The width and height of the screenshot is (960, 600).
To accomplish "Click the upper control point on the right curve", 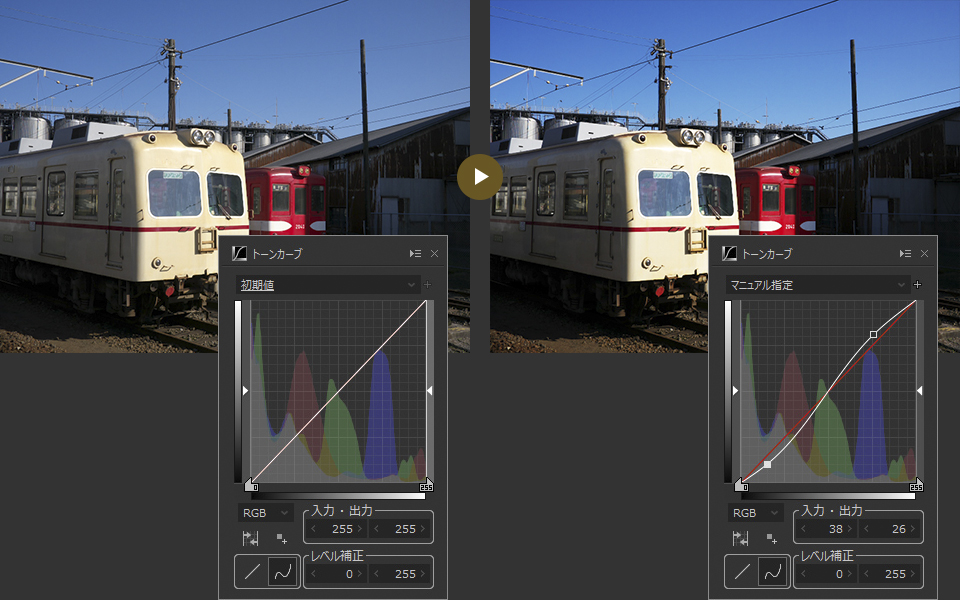I will point(874,334).
